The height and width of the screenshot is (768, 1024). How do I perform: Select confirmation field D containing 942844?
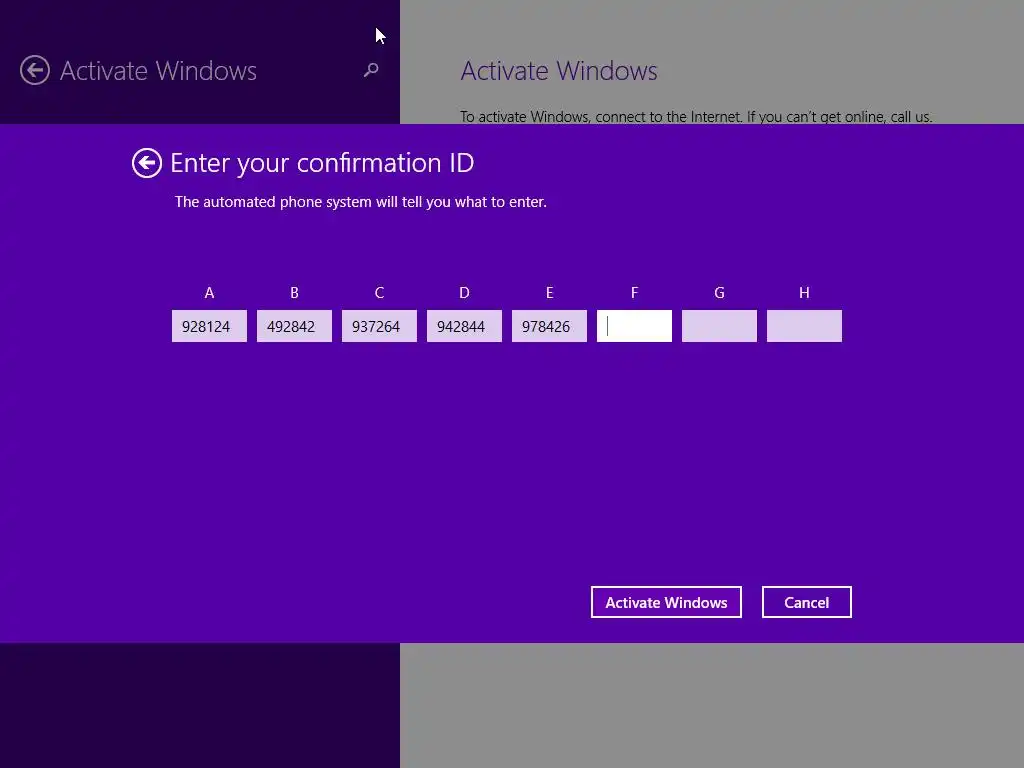coord(464,326)
